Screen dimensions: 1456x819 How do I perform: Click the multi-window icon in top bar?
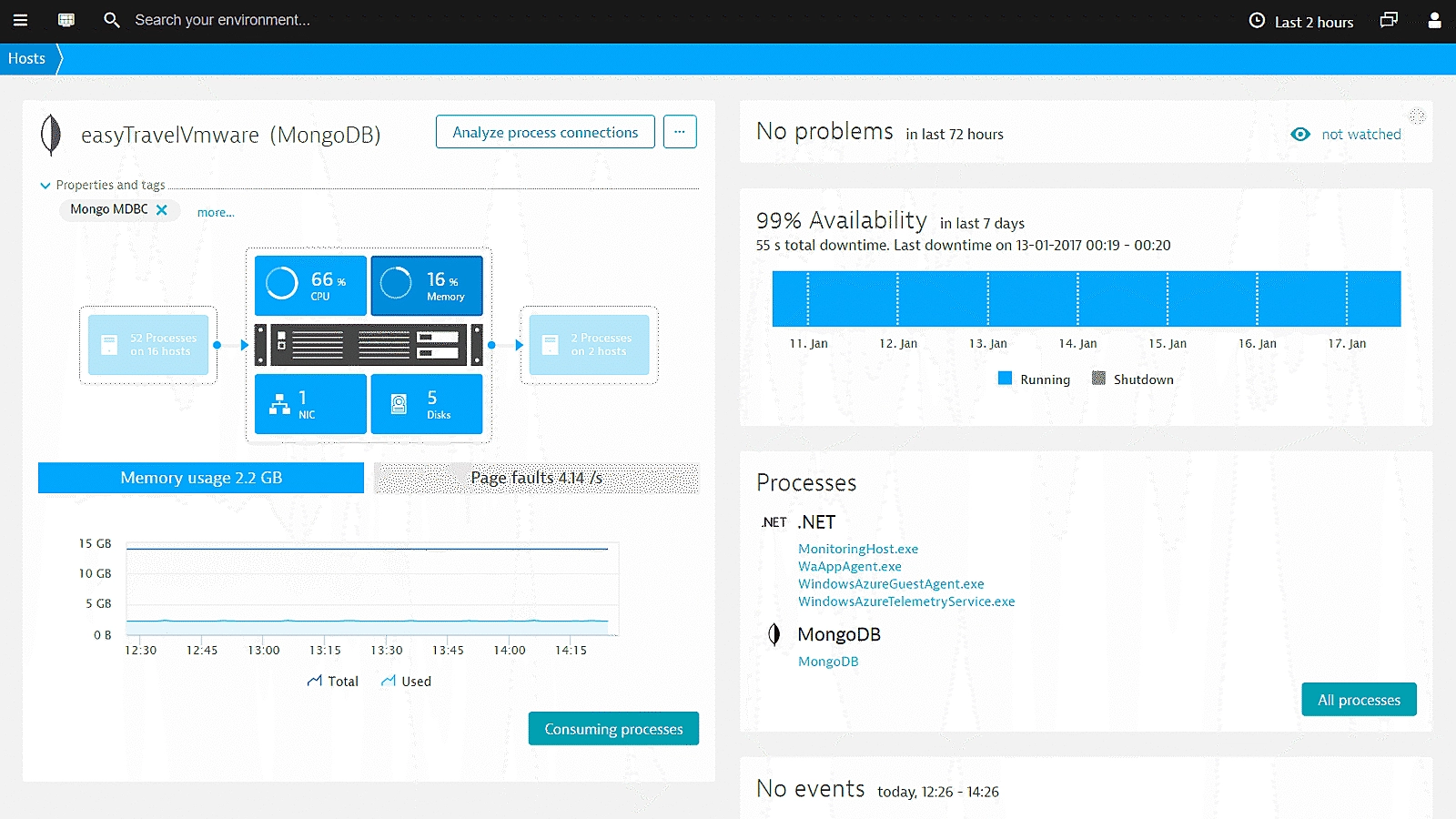point(1389,20)
